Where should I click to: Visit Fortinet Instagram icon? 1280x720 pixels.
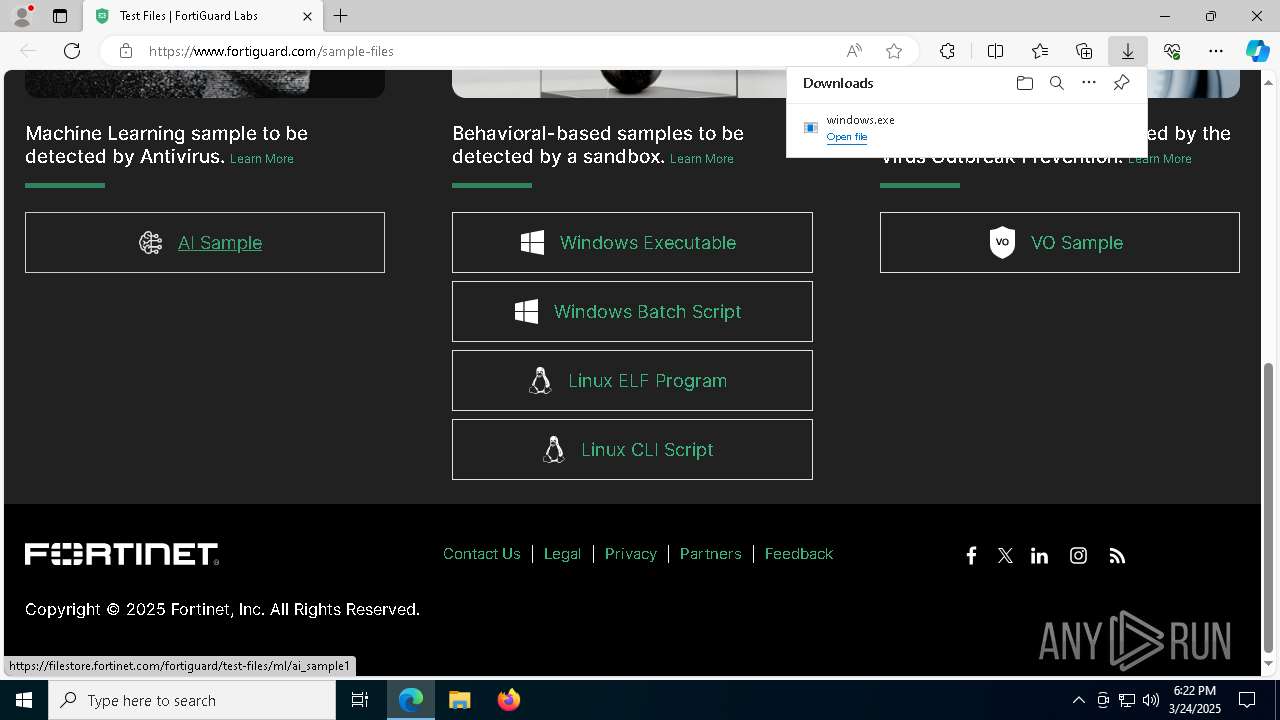1078,556
